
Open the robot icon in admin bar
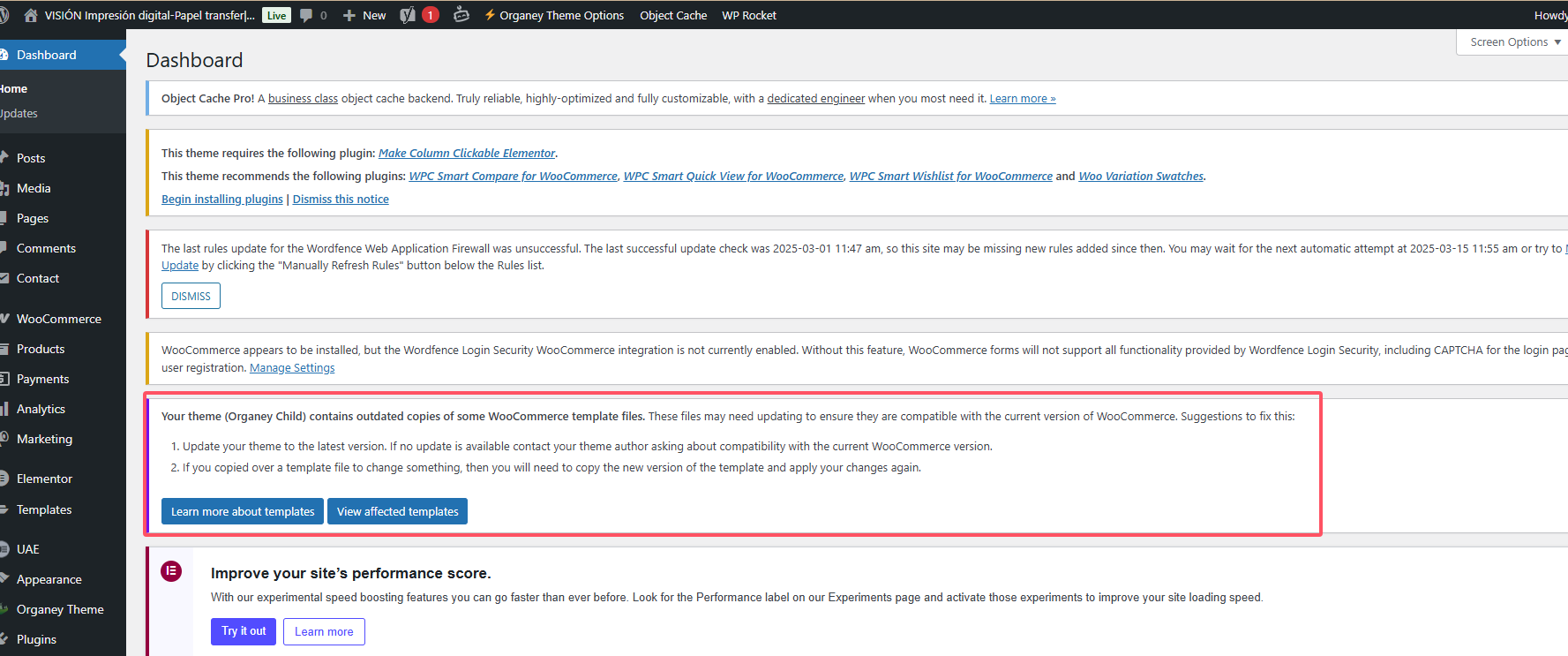point(461,14)
